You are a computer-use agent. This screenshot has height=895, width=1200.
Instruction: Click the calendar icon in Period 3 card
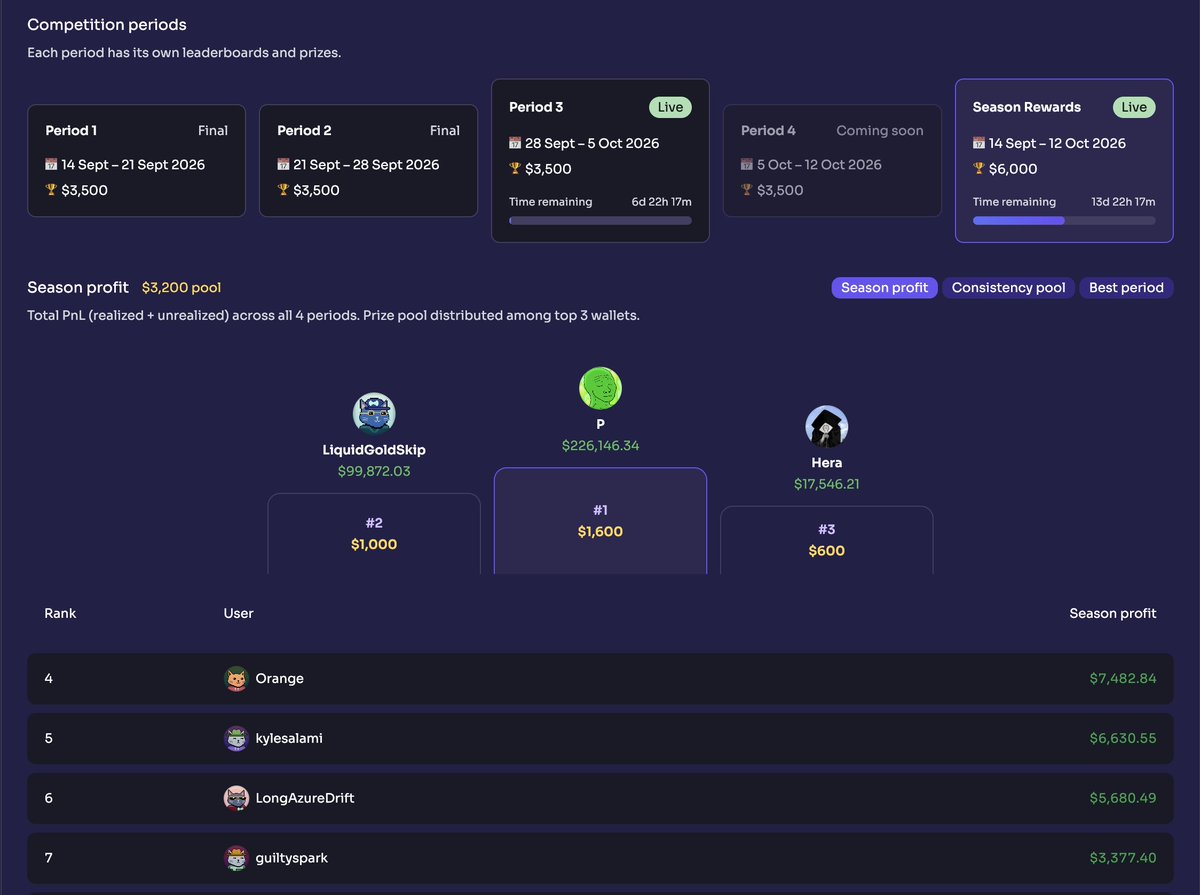[516, 143]
